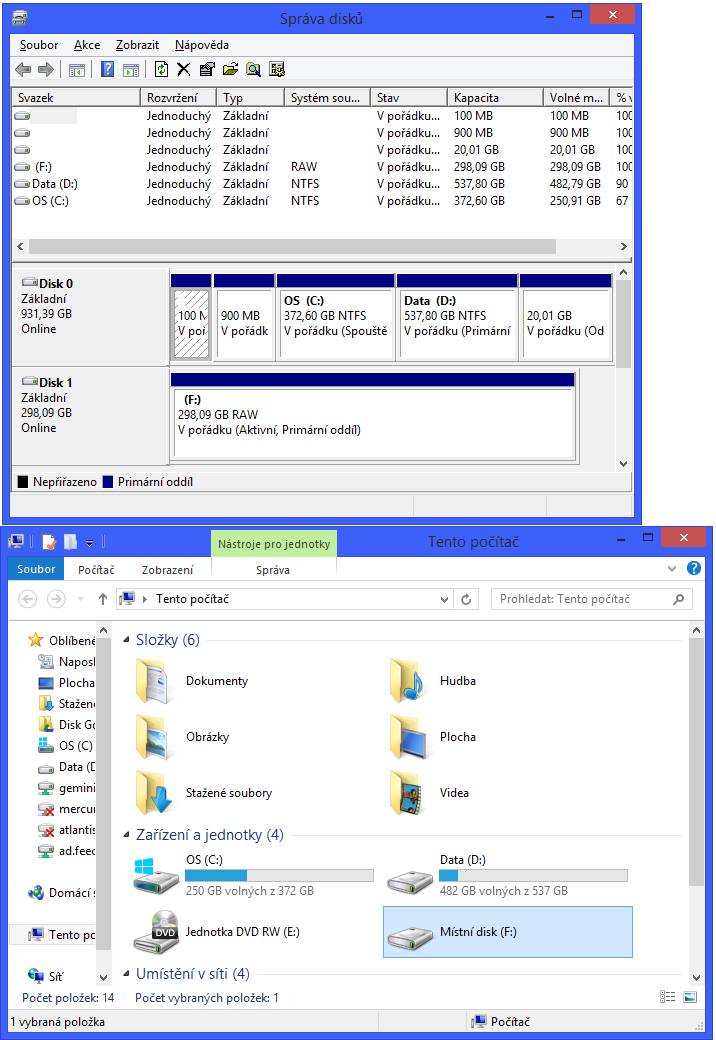
Task: Collapse the Složky (6) group
Action: tap(126, 640)
